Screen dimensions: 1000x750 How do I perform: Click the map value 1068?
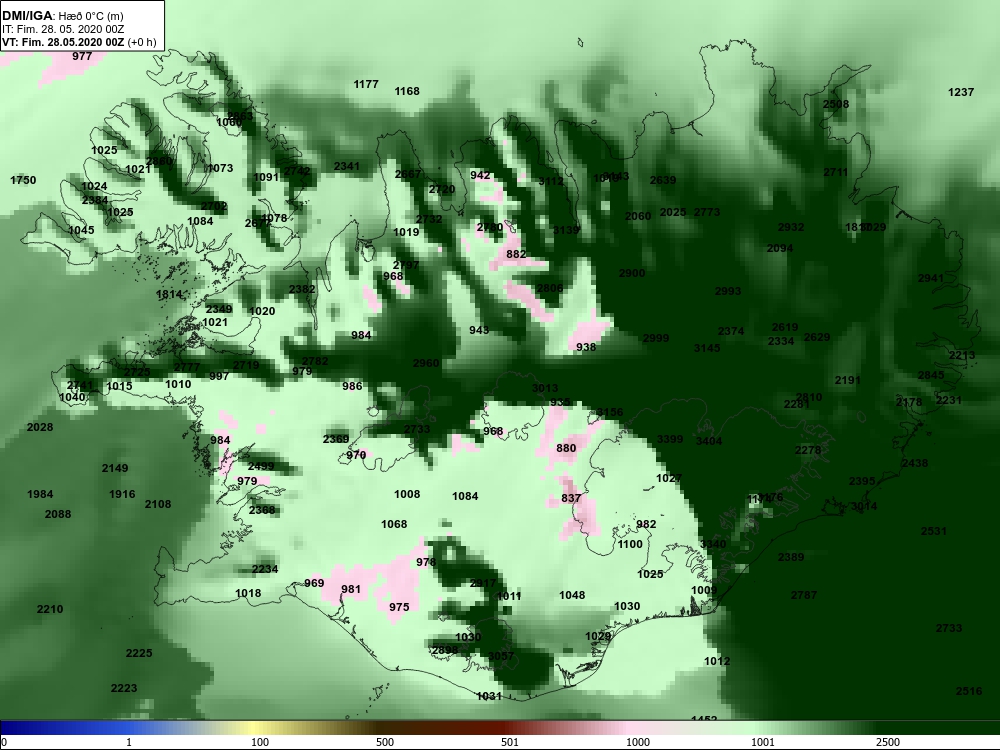tap(394, 524)
